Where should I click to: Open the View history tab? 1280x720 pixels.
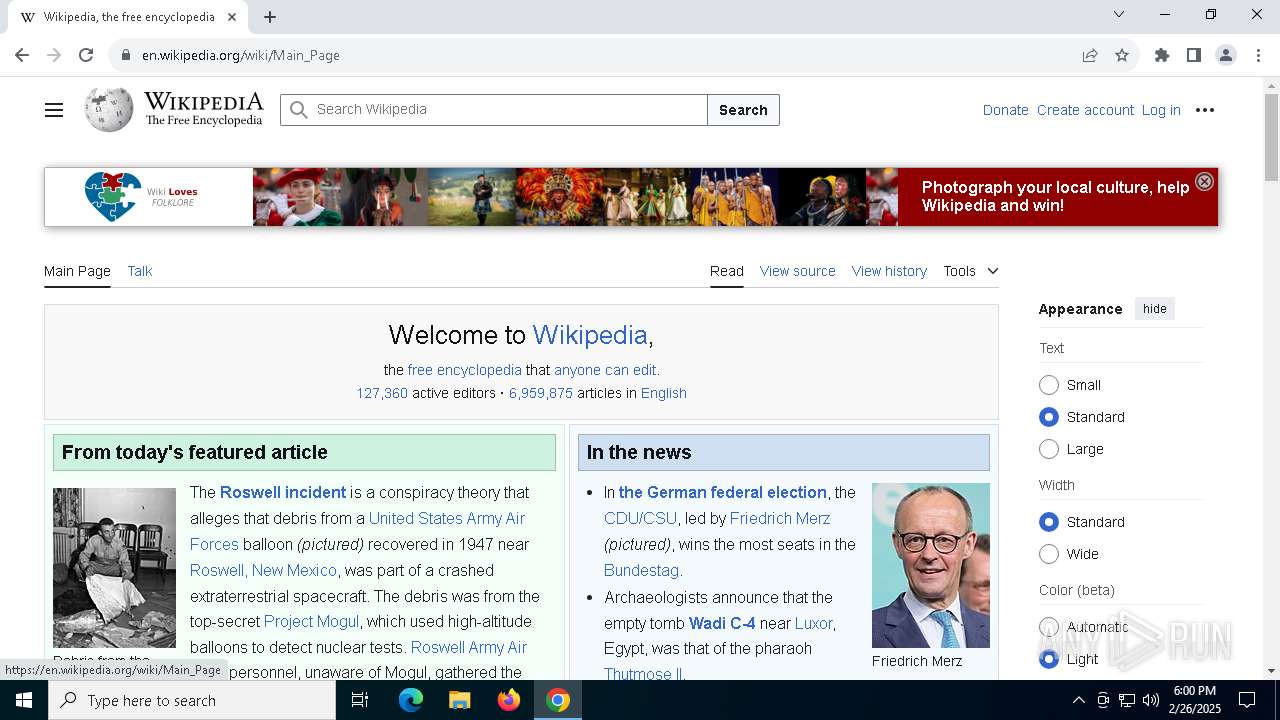coord(889,271)
